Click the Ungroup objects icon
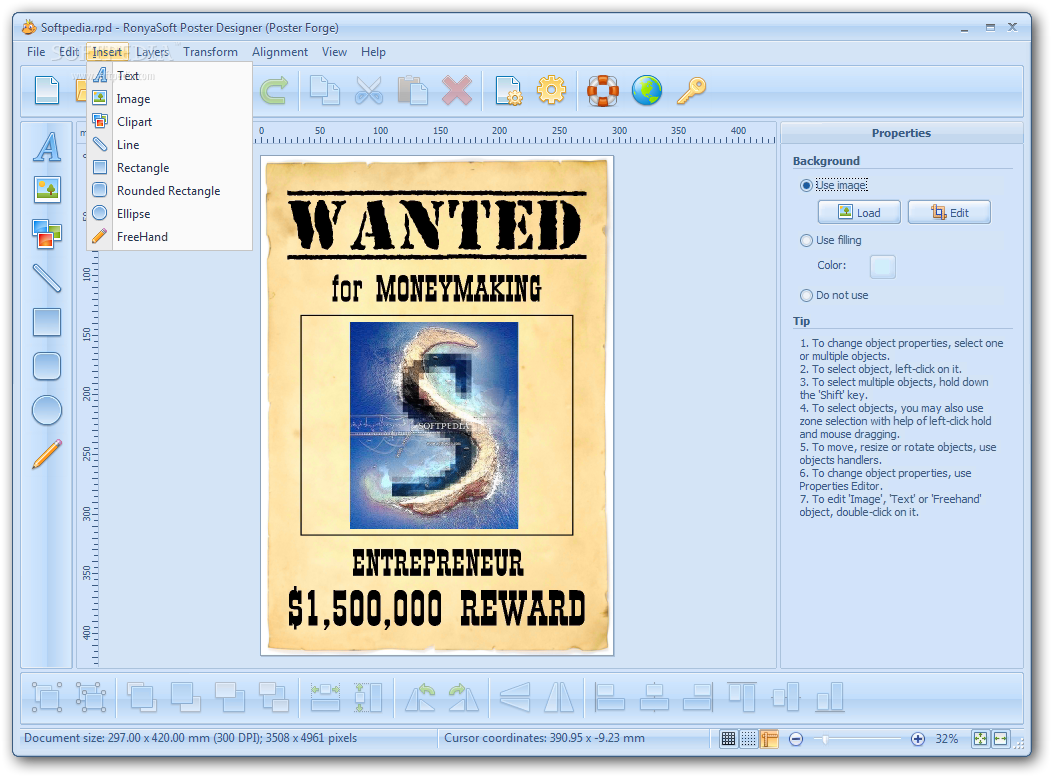 [x=91, y=697]
